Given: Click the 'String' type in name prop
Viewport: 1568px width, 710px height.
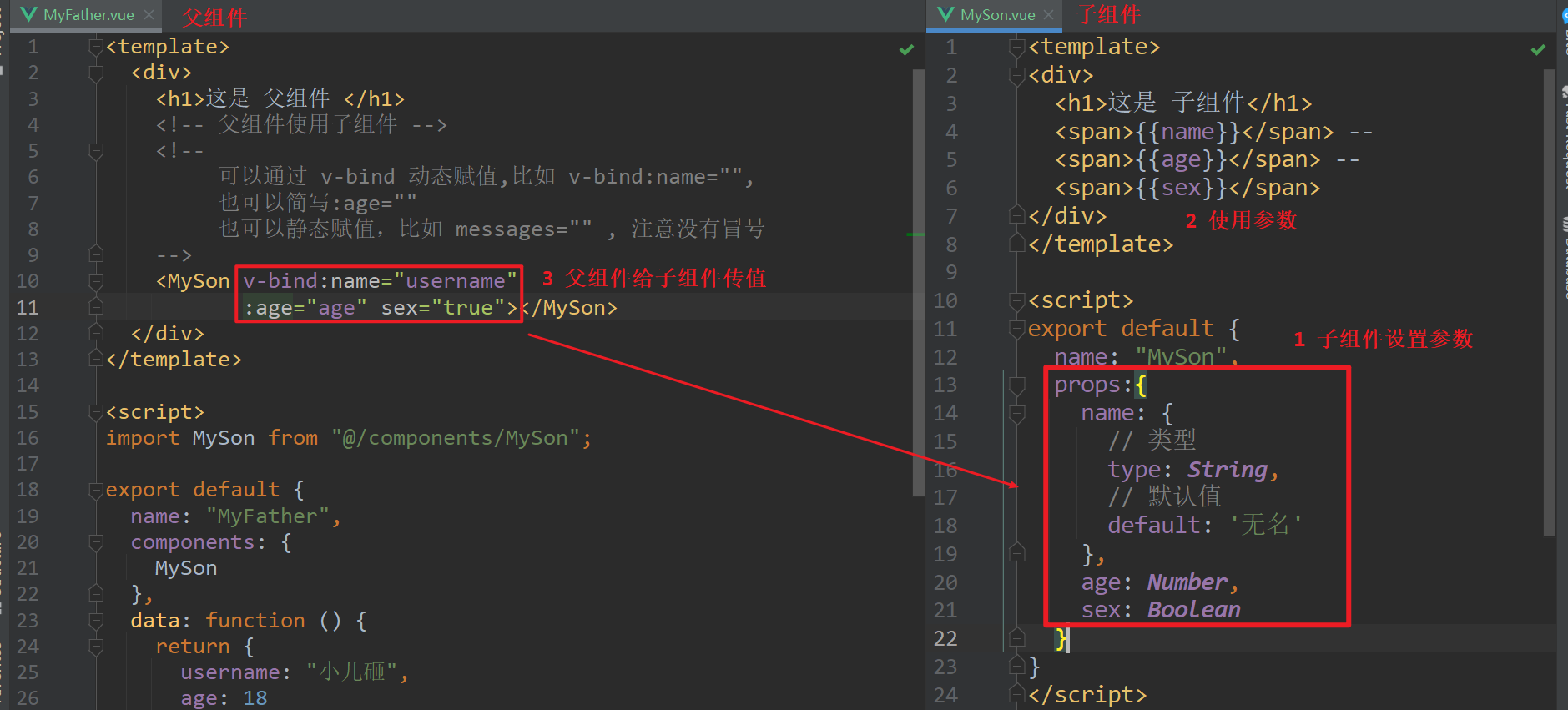Looking at the screenshot, I should 1228,470.
